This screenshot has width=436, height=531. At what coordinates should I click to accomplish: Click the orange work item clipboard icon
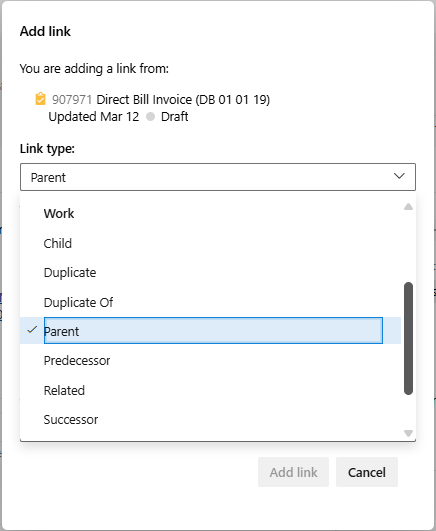tap(40, 99)
